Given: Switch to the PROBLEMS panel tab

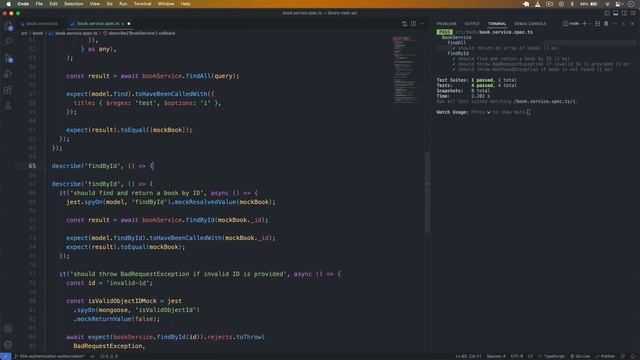Looking at the screenshot, I should click(447, 24).
